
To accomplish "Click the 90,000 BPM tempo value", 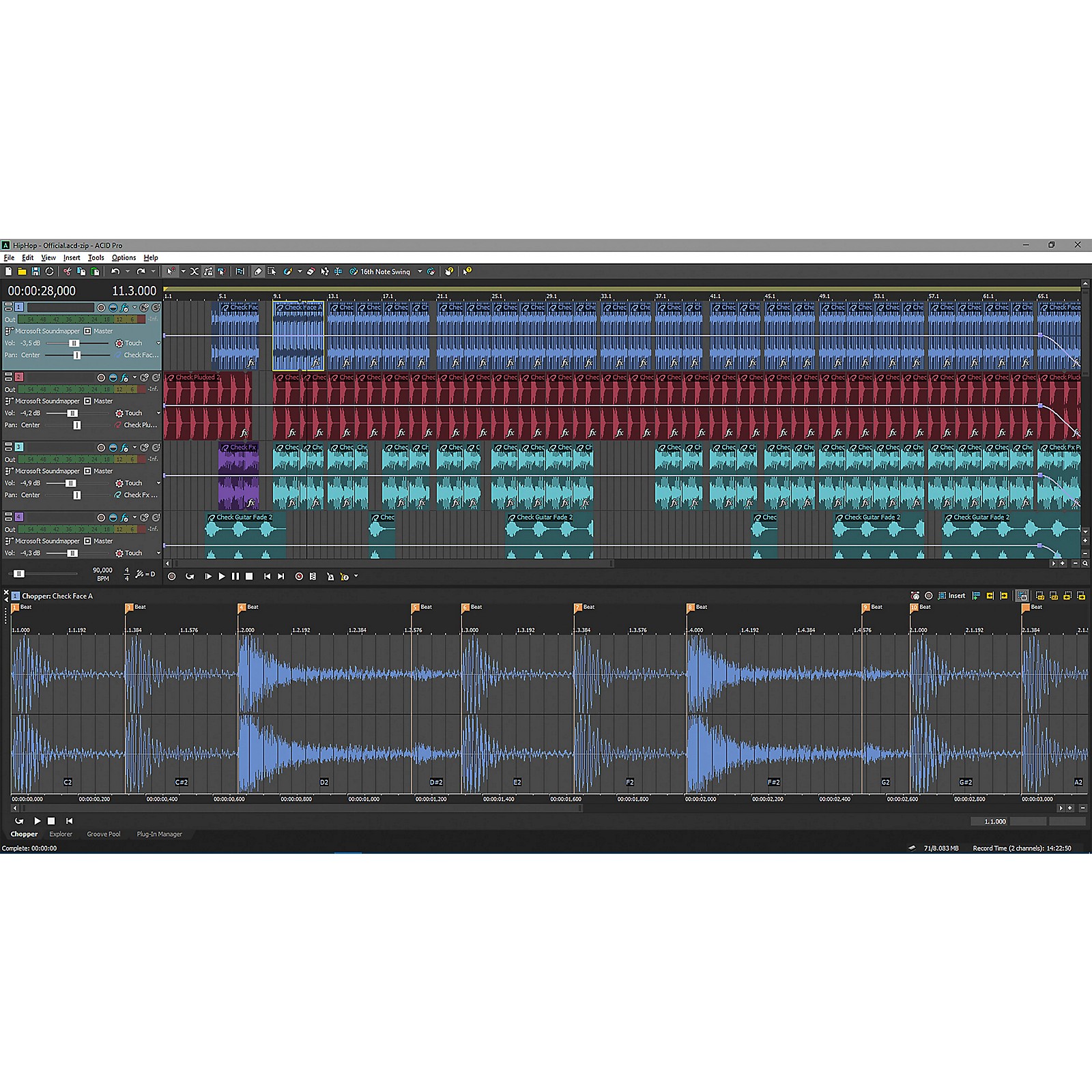I will point(102,571).
